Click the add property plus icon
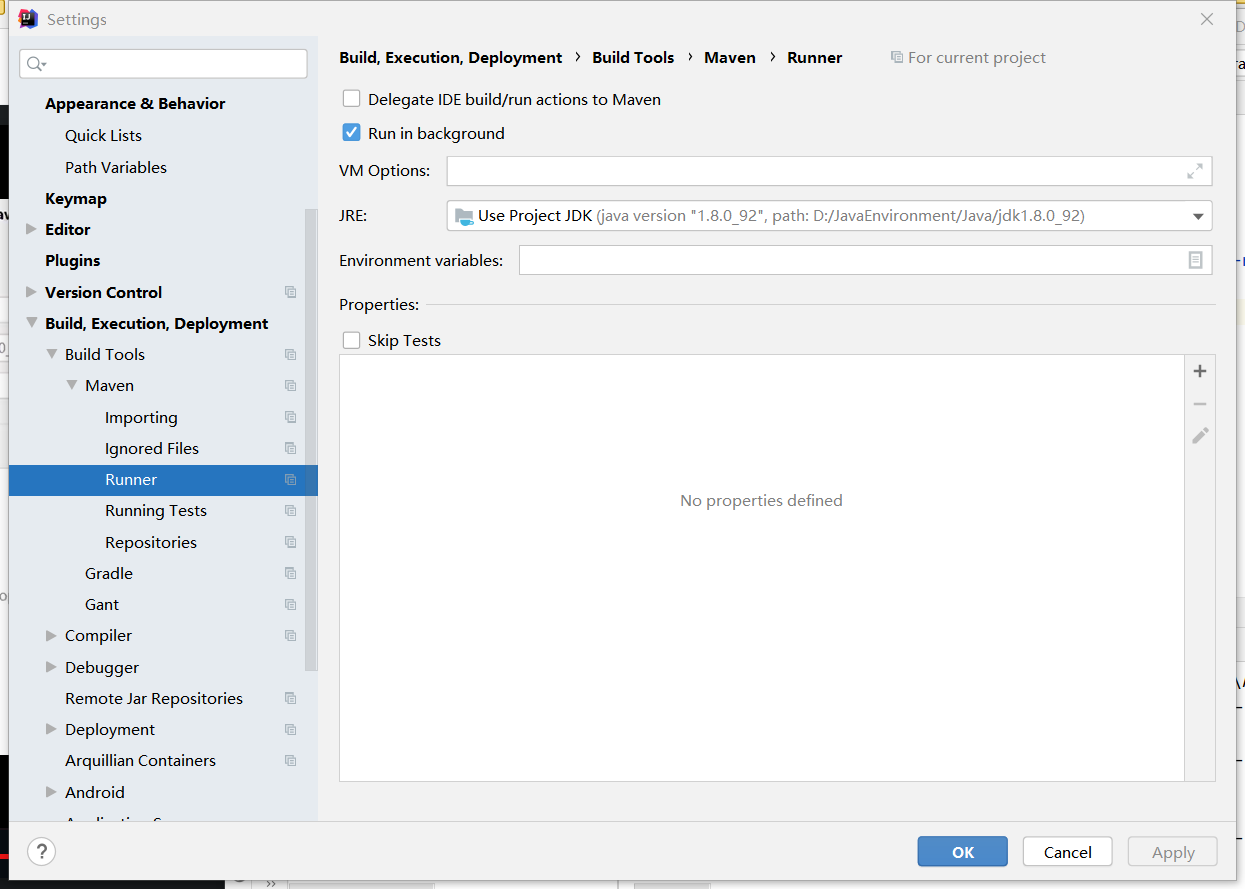 tap(1200, 371)
